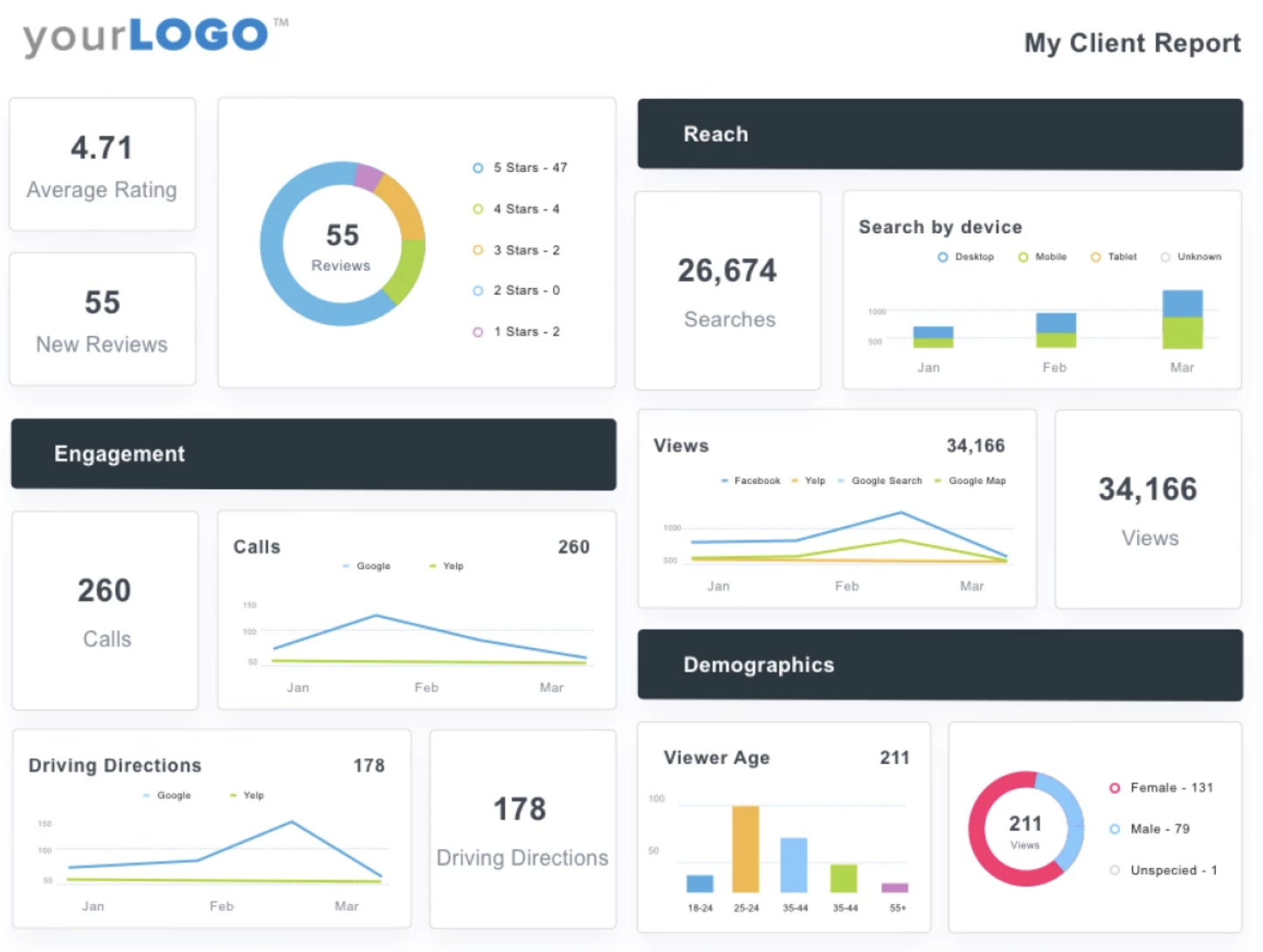Screen dimensions: 1263x952
Task: Select the Viewer Age panel heading
Action: coord(716,757)
